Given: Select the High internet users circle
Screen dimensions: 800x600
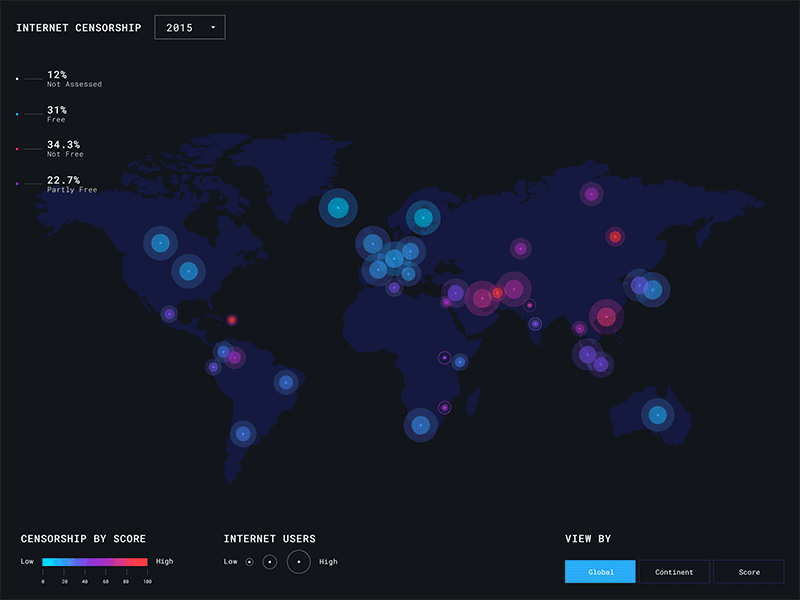Looking at the screenshot, I should (299, 561).
